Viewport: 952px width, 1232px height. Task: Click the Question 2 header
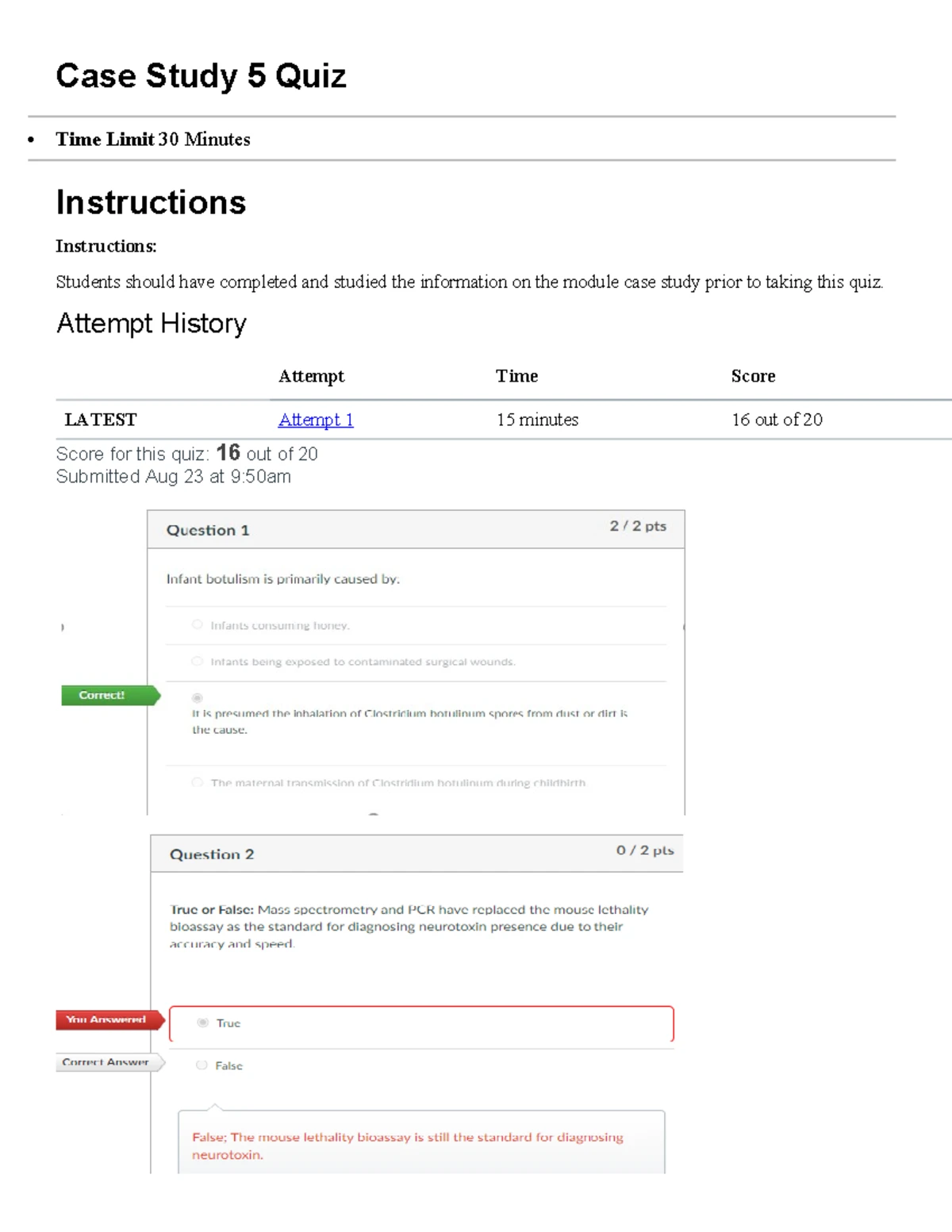click(x=212, y=854)
